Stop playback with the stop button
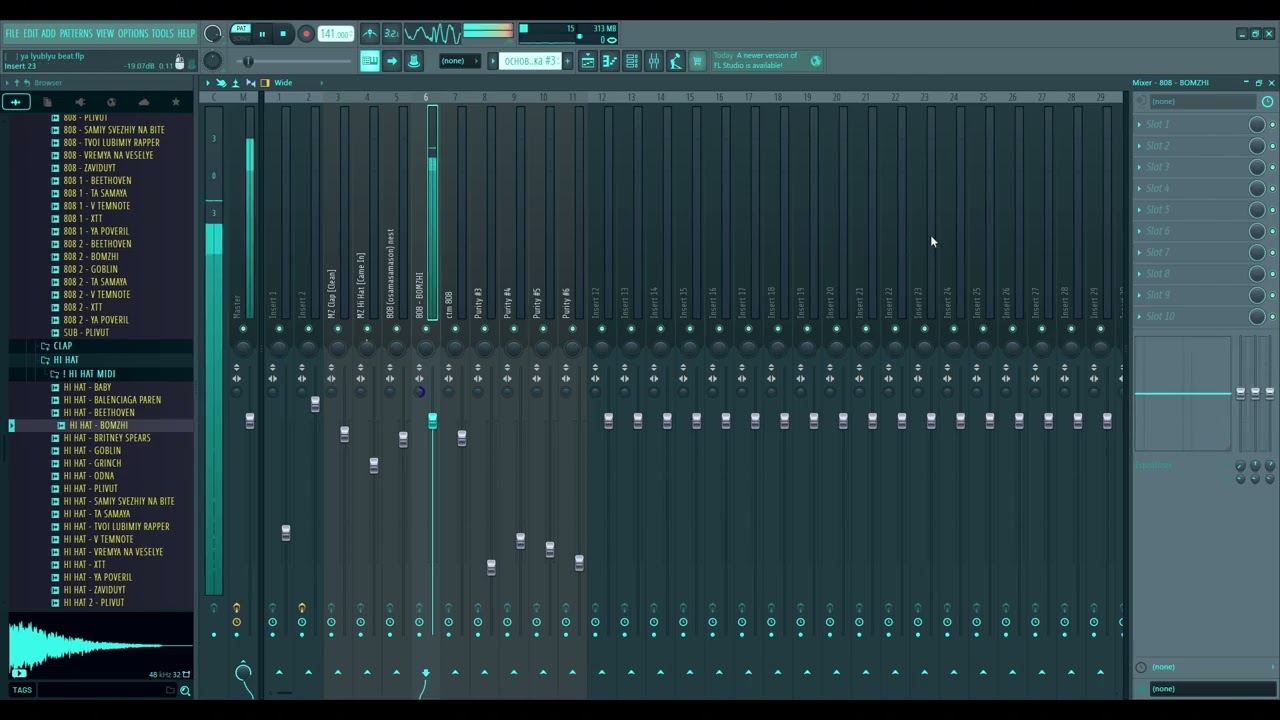Image resolution: width=1280 pixels, height=720 pixels. [283, 33]
